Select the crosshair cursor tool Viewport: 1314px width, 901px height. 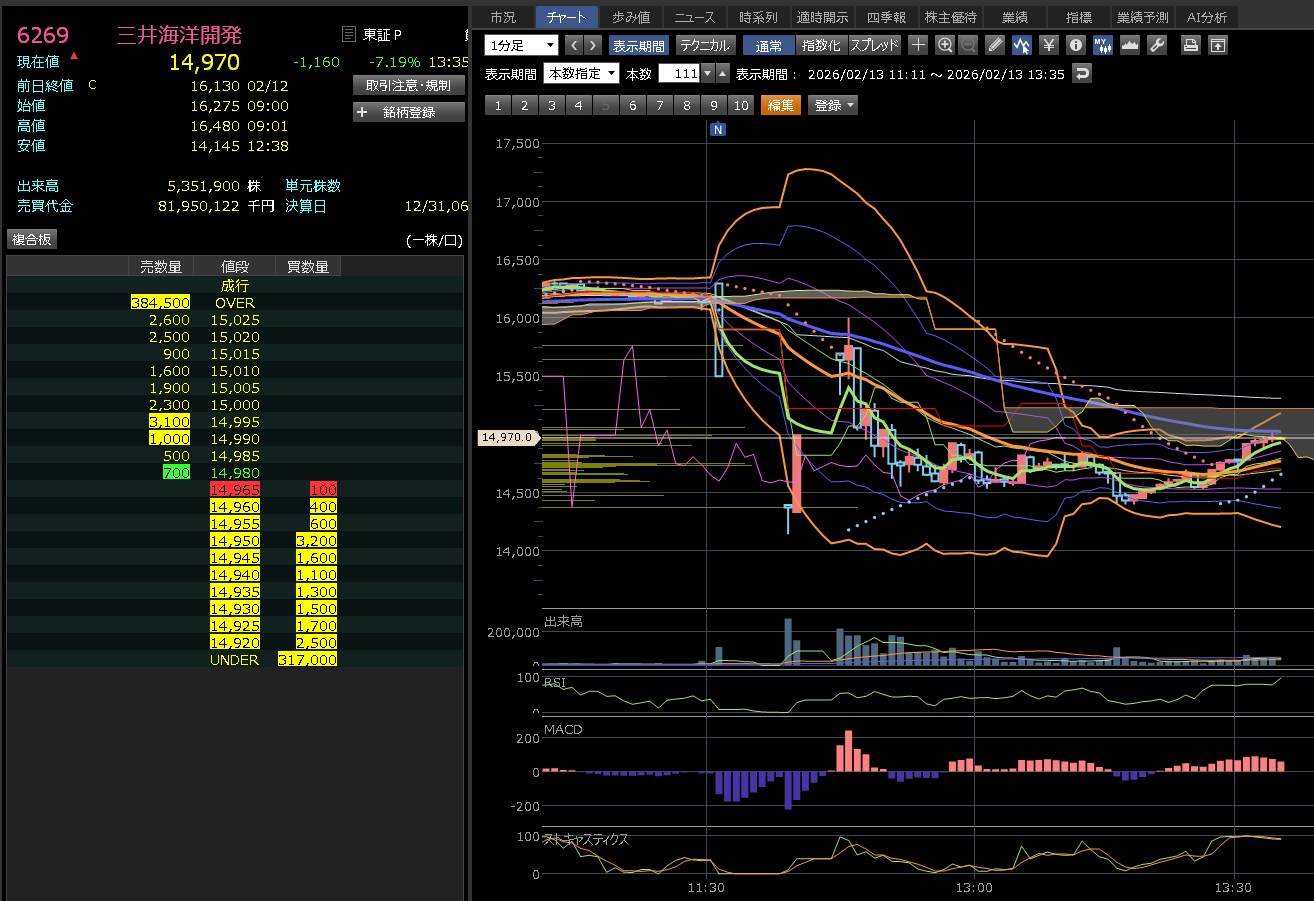click(x=918, y=45)
